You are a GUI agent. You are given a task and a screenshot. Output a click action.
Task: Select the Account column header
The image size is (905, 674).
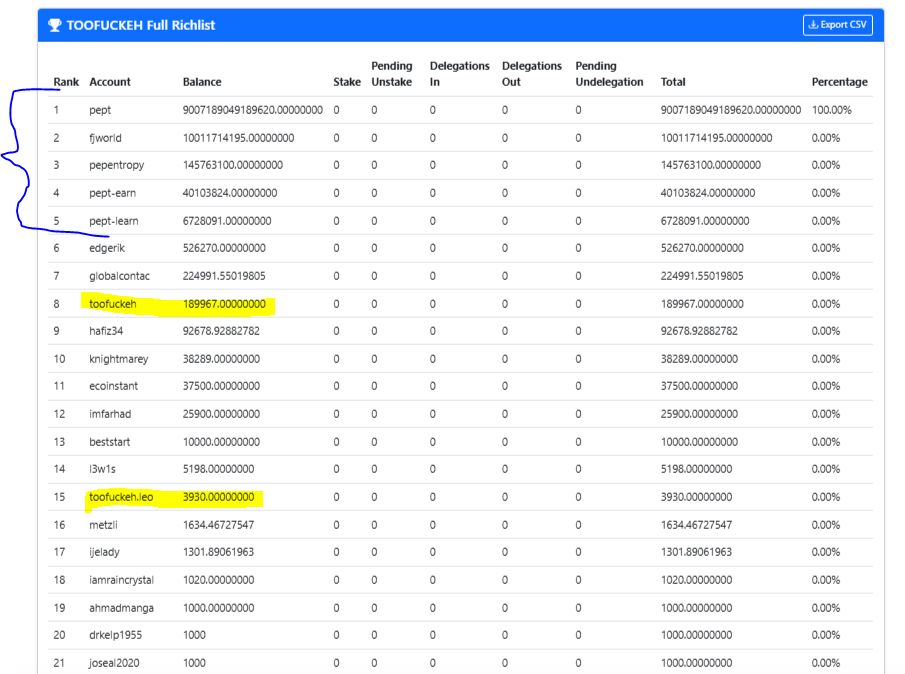tap(110, 82)
